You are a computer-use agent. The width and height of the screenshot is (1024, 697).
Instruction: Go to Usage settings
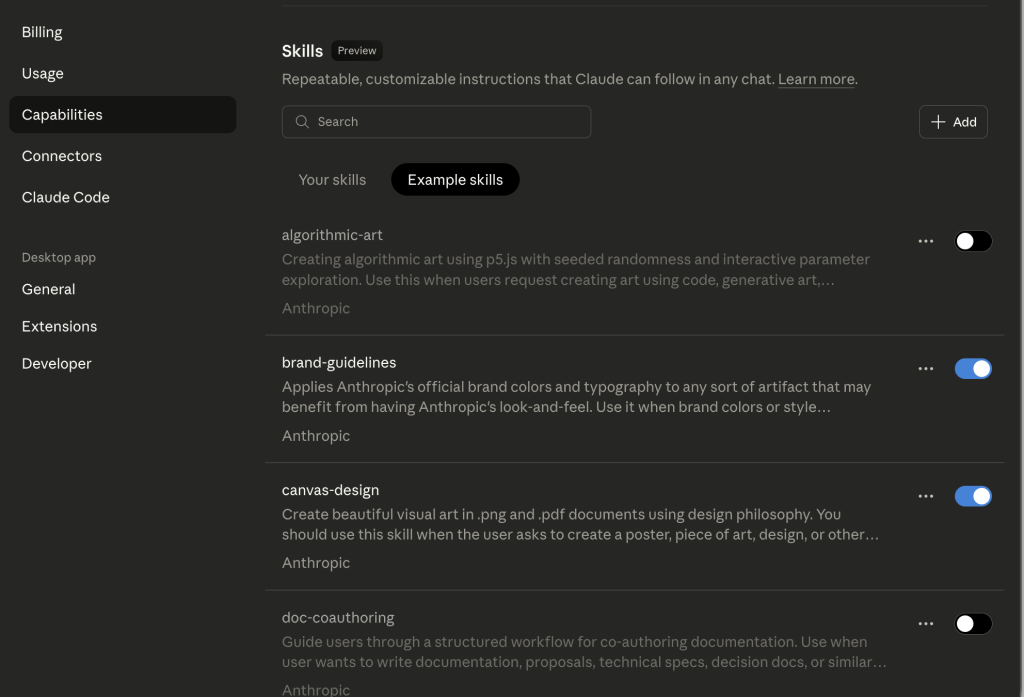point(43,73)
